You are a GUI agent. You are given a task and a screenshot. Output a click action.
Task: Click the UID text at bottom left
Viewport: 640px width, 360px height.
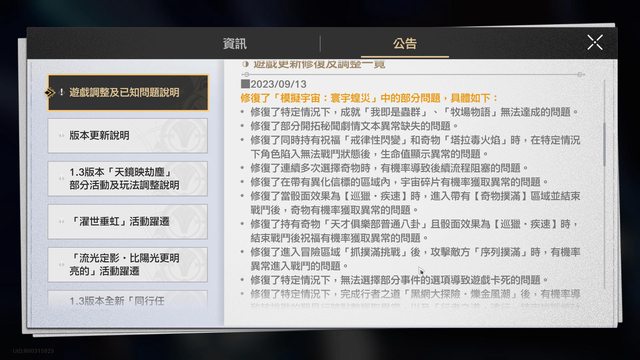click(33, 351)
